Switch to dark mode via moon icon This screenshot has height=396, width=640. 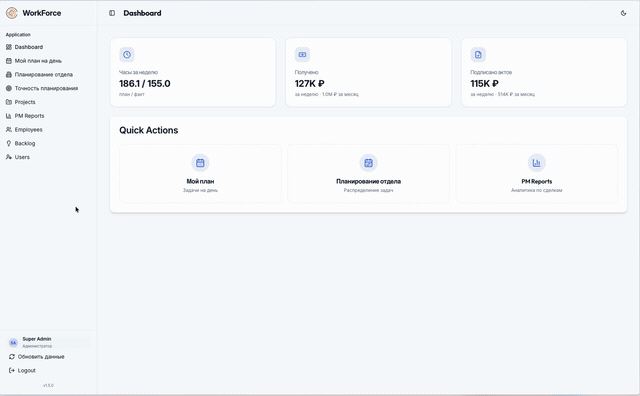tap(623, 13)
